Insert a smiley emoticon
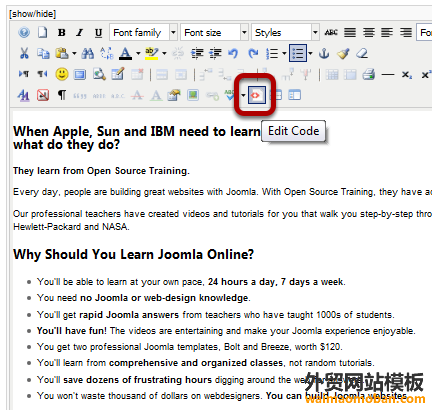The width and height of the screenshot is (432, 410). 62,74
